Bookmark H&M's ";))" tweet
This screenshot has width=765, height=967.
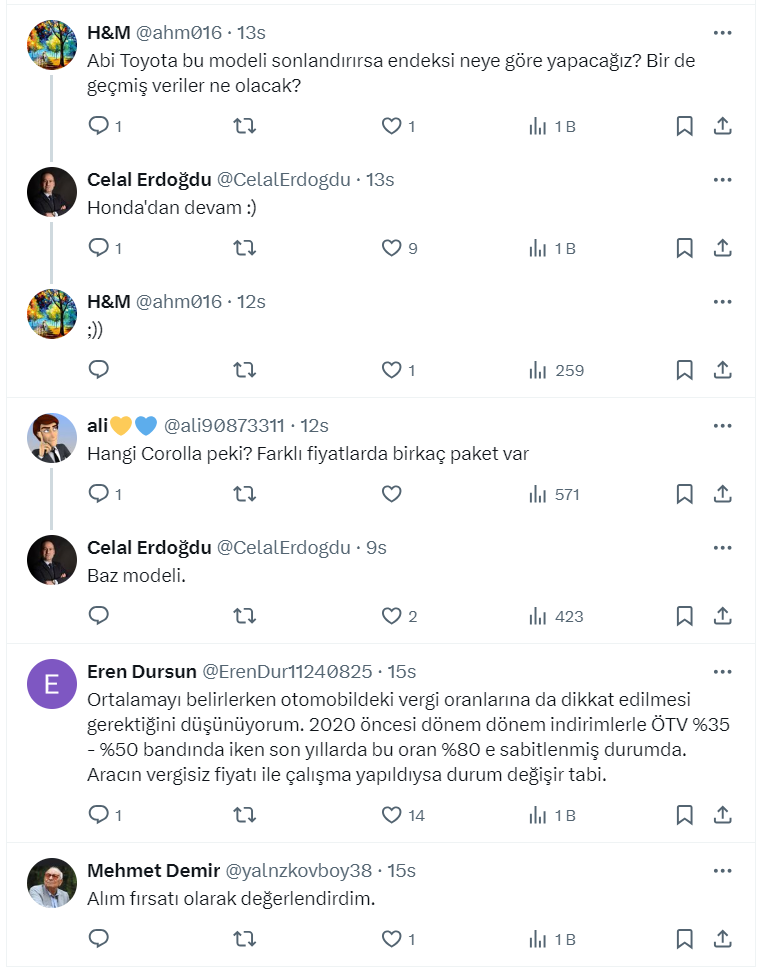pyautogui.click(x=684, y=370)
